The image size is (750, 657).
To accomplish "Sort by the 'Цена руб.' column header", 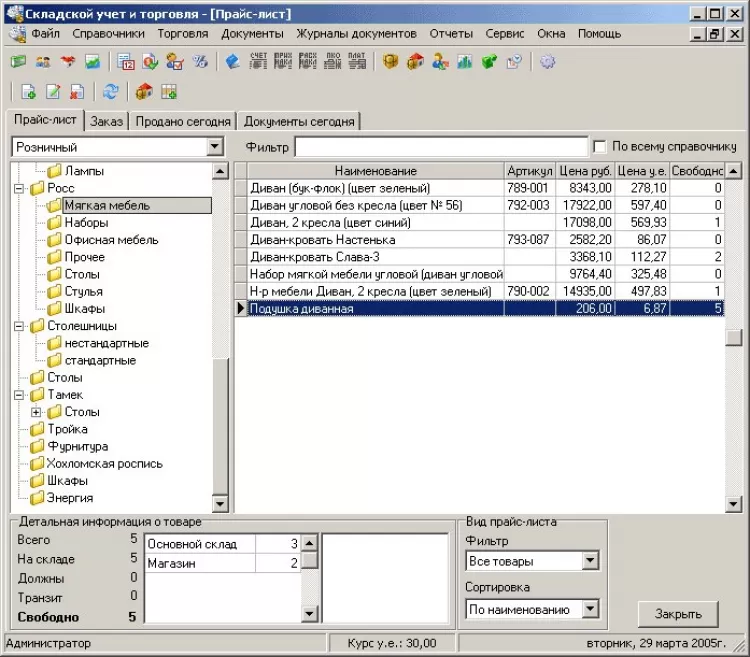I will point(585,171).
